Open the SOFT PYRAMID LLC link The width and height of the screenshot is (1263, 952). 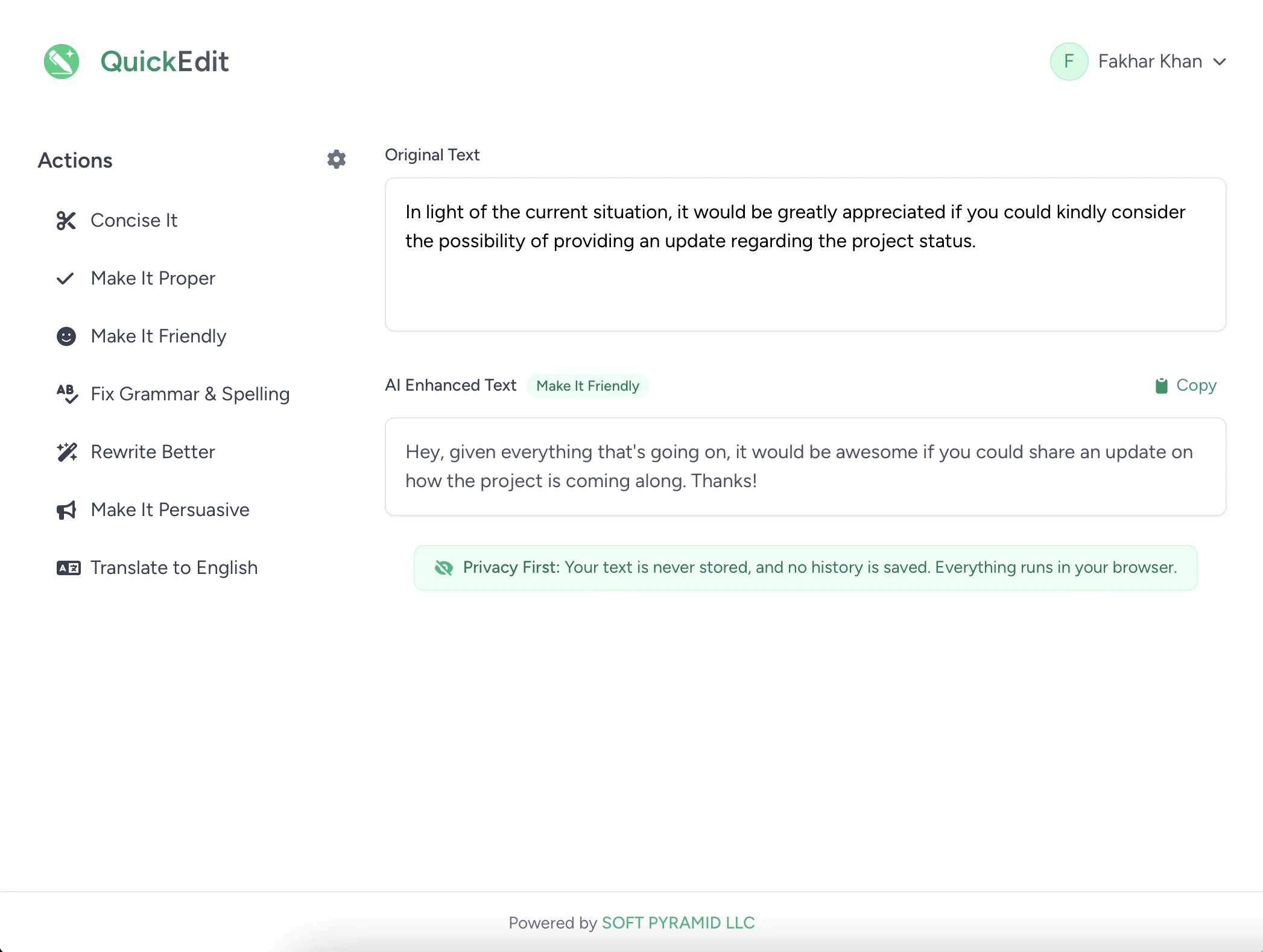click(678, 922)
